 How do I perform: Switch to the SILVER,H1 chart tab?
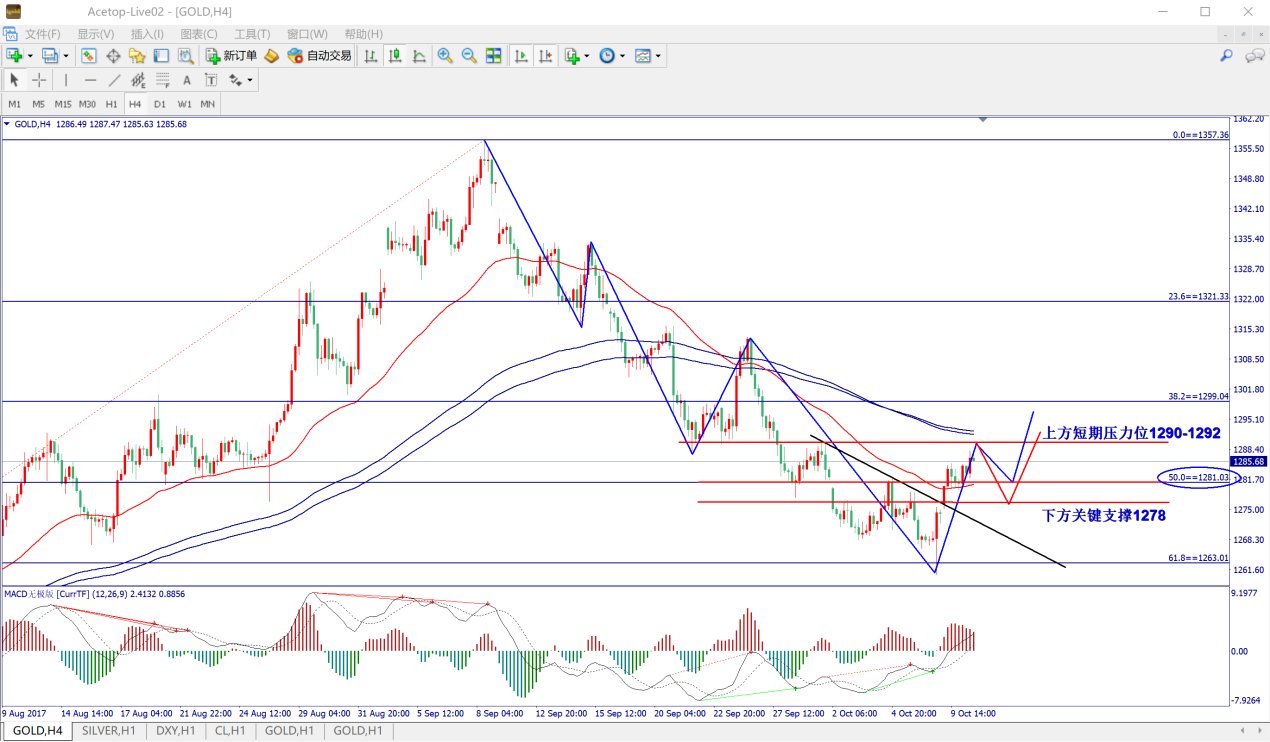(109, 731)
